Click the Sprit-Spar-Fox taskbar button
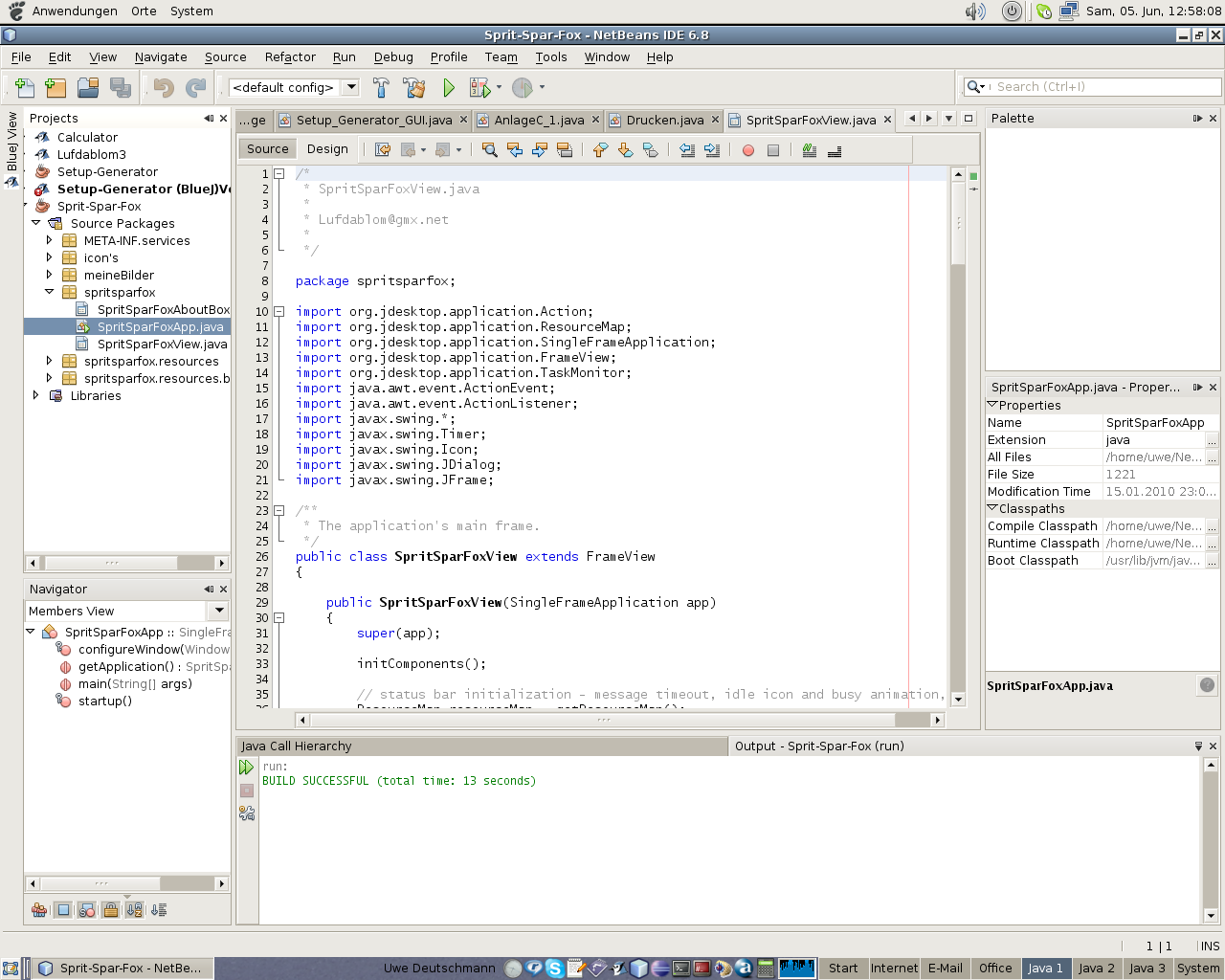Image resolution: width=1225 pixels, height=980 pixels. pos(122,969)
